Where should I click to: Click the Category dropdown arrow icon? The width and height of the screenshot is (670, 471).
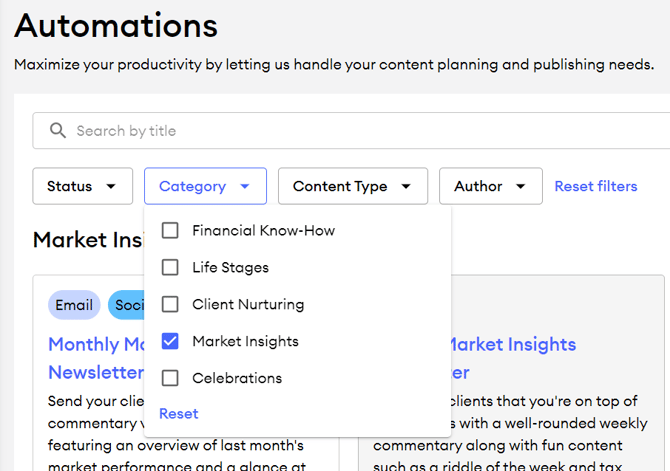click(x=245, y=186)
